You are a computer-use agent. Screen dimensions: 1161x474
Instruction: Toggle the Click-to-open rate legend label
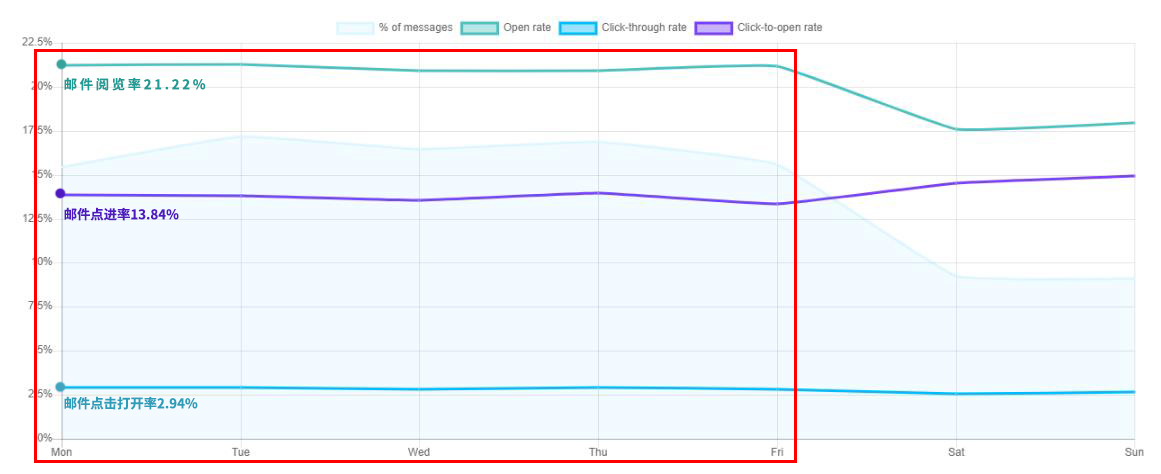779,27
